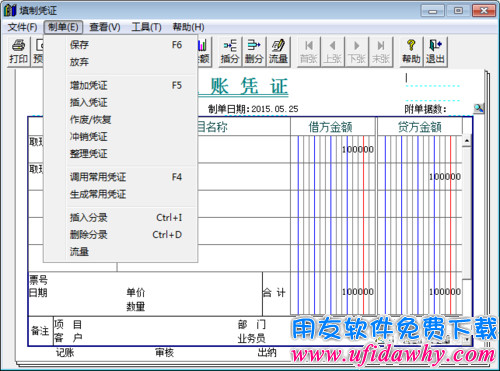The height and width of the screenshot is (371, 500).
Task: Click the 退出 exit toolbar icon
Action: (435, 52)
